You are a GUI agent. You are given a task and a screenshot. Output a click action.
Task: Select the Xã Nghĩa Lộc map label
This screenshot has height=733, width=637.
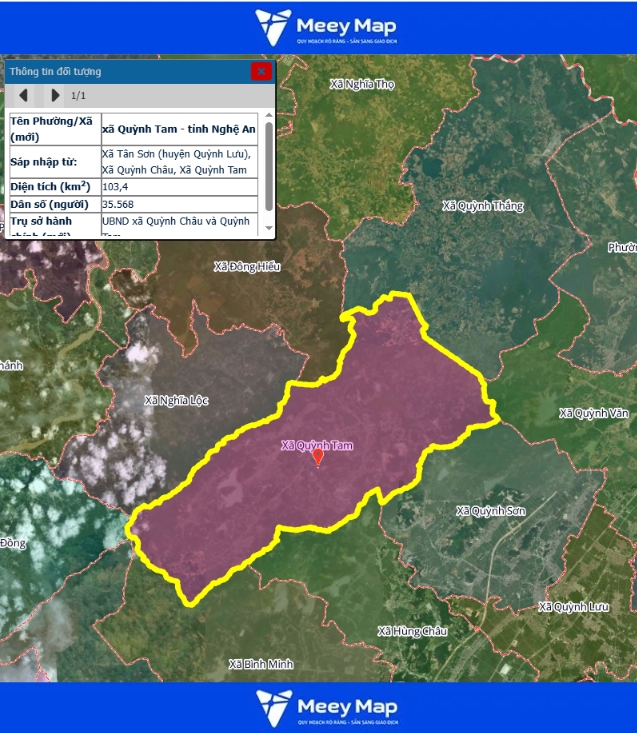(176, 400)
